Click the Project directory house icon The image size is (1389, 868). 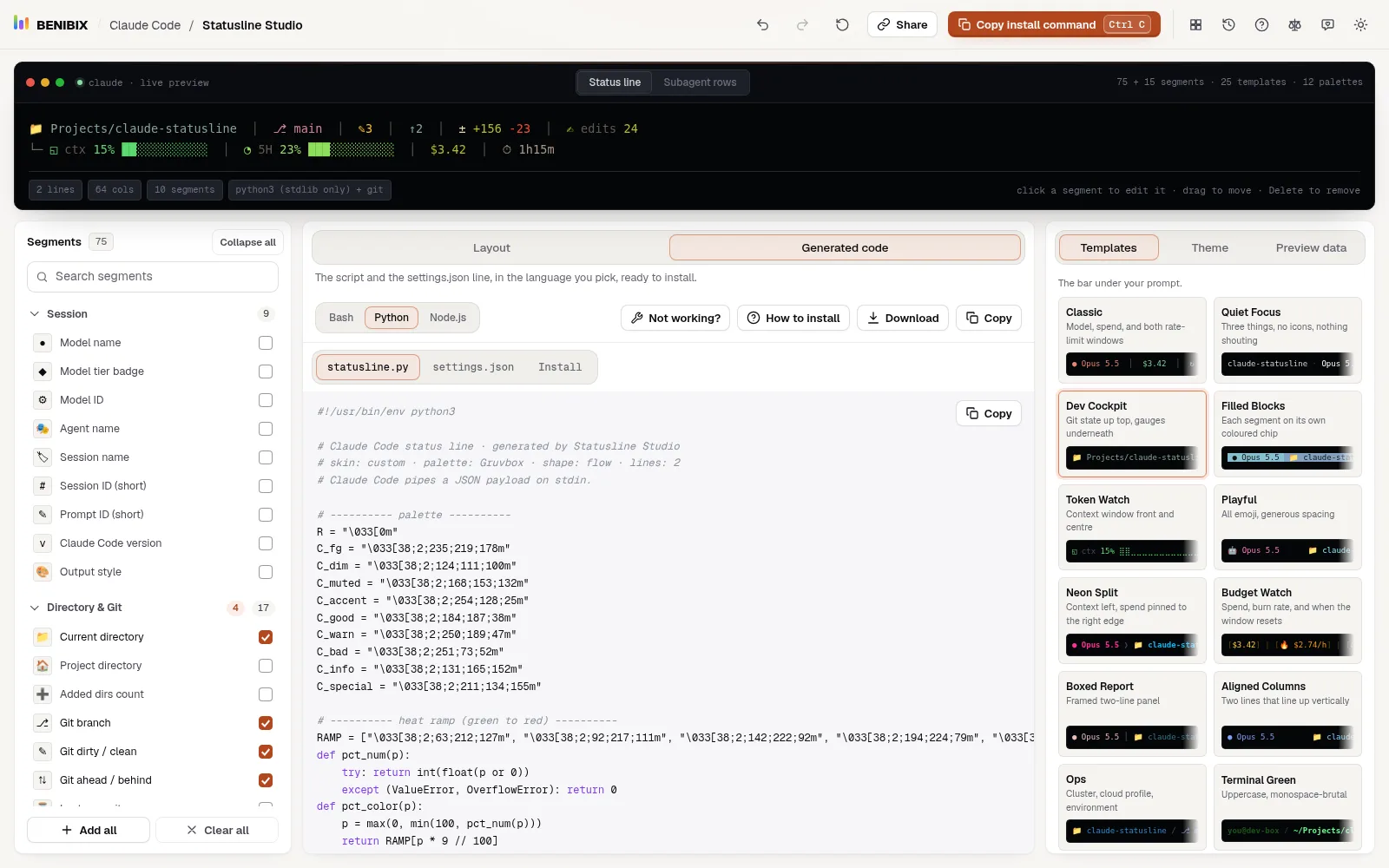(43, 666)
